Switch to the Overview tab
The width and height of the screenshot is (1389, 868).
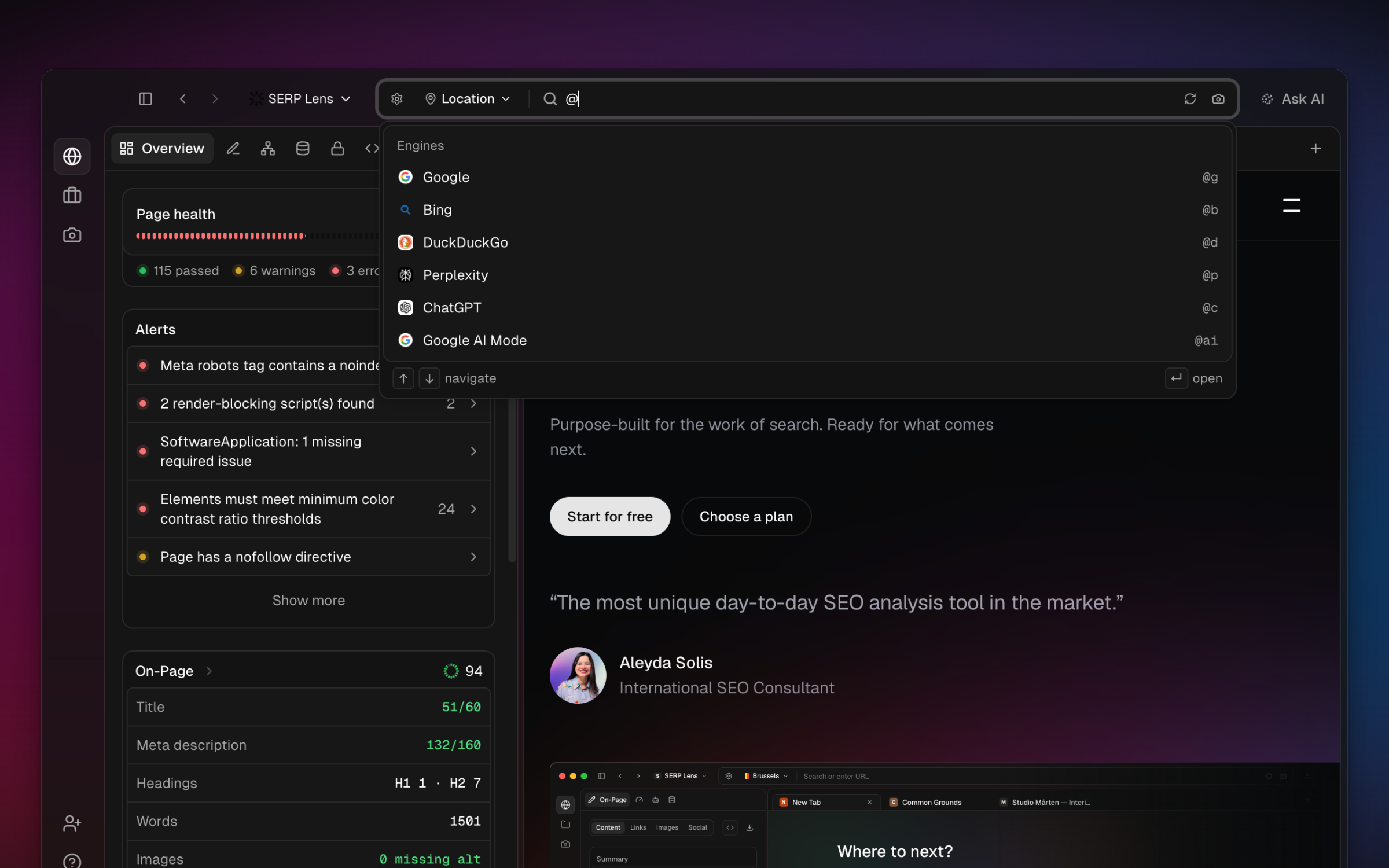162,149
